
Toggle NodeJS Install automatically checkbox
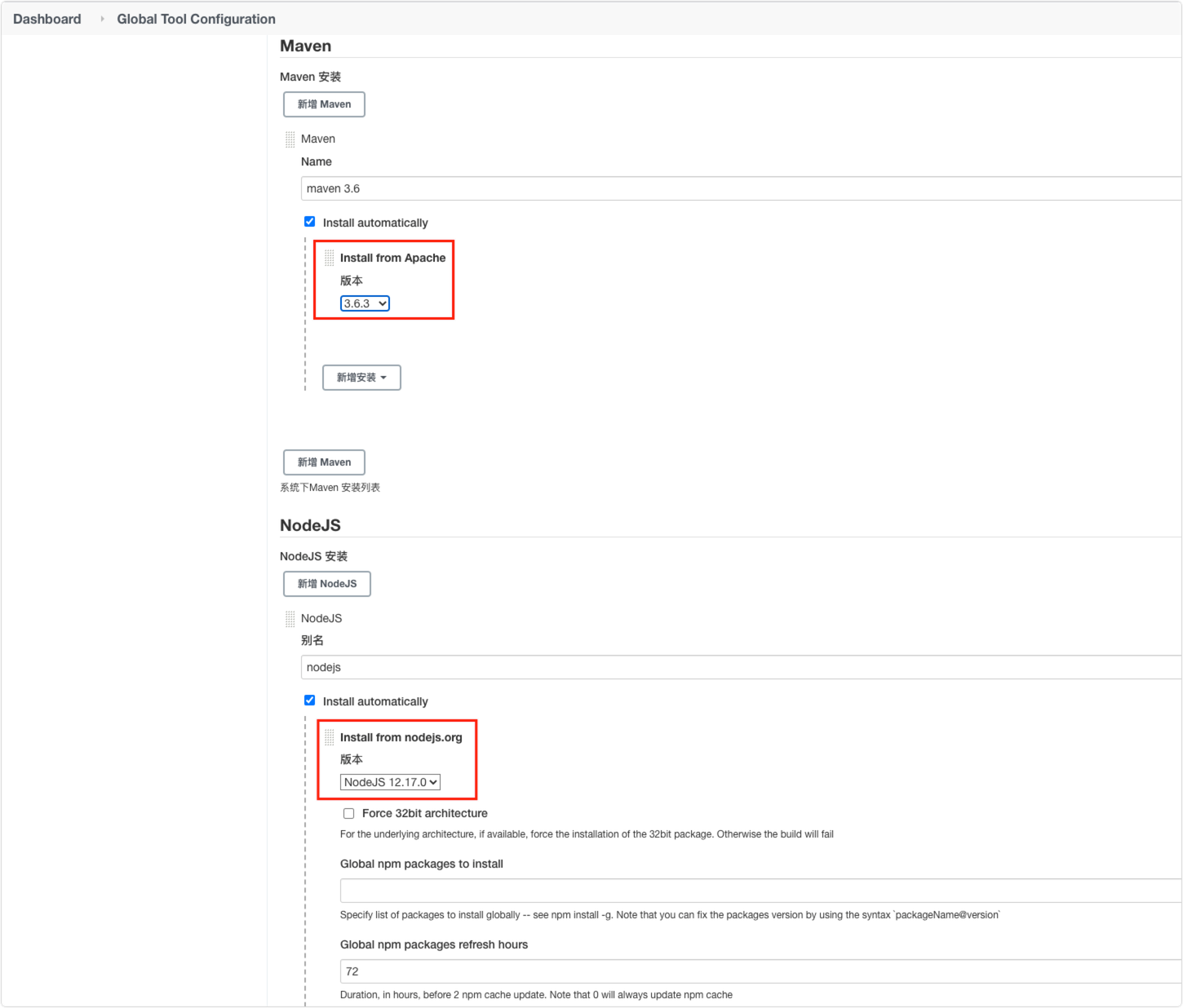pos(310,701)
